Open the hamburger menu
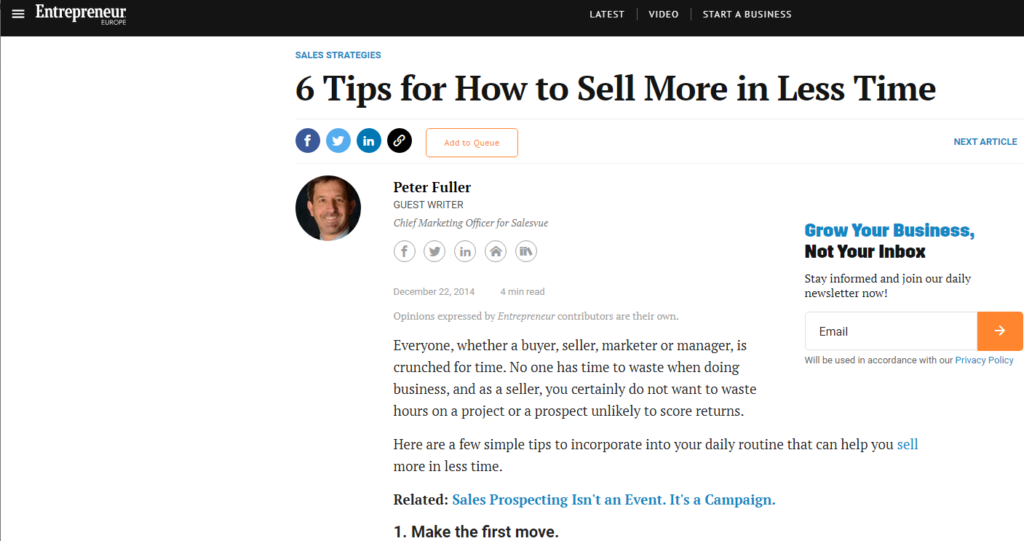Viewport: 1024px width, 541px height. (x=18, y=14)
